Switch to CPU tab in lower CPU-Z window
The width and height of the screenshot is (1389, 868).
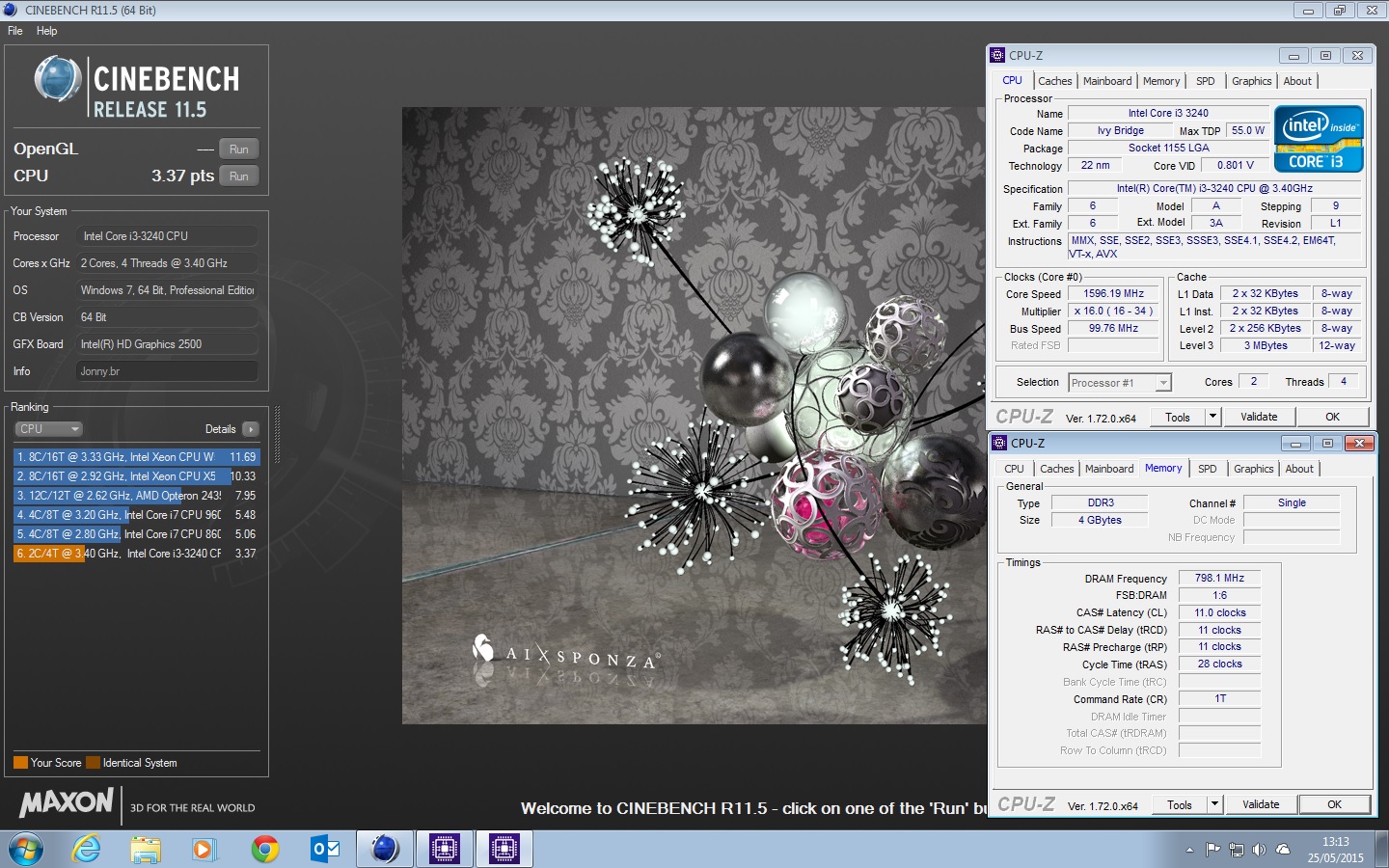click(x=1014, y=470)
